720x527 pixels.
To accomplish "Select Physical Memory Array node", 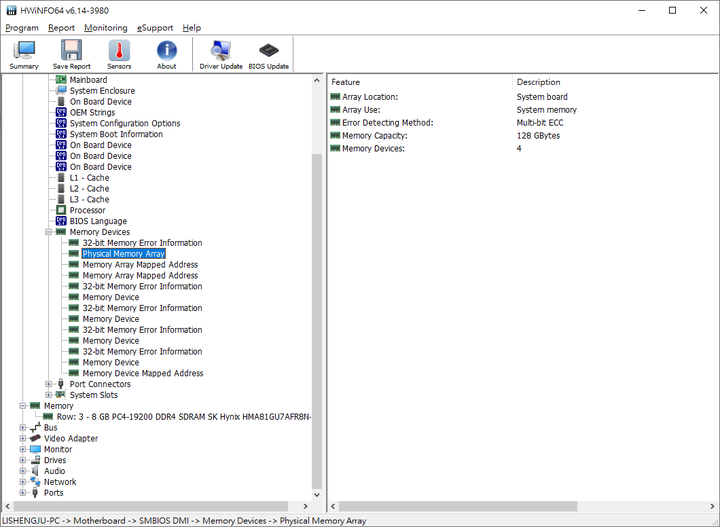I will click(124, 254).
